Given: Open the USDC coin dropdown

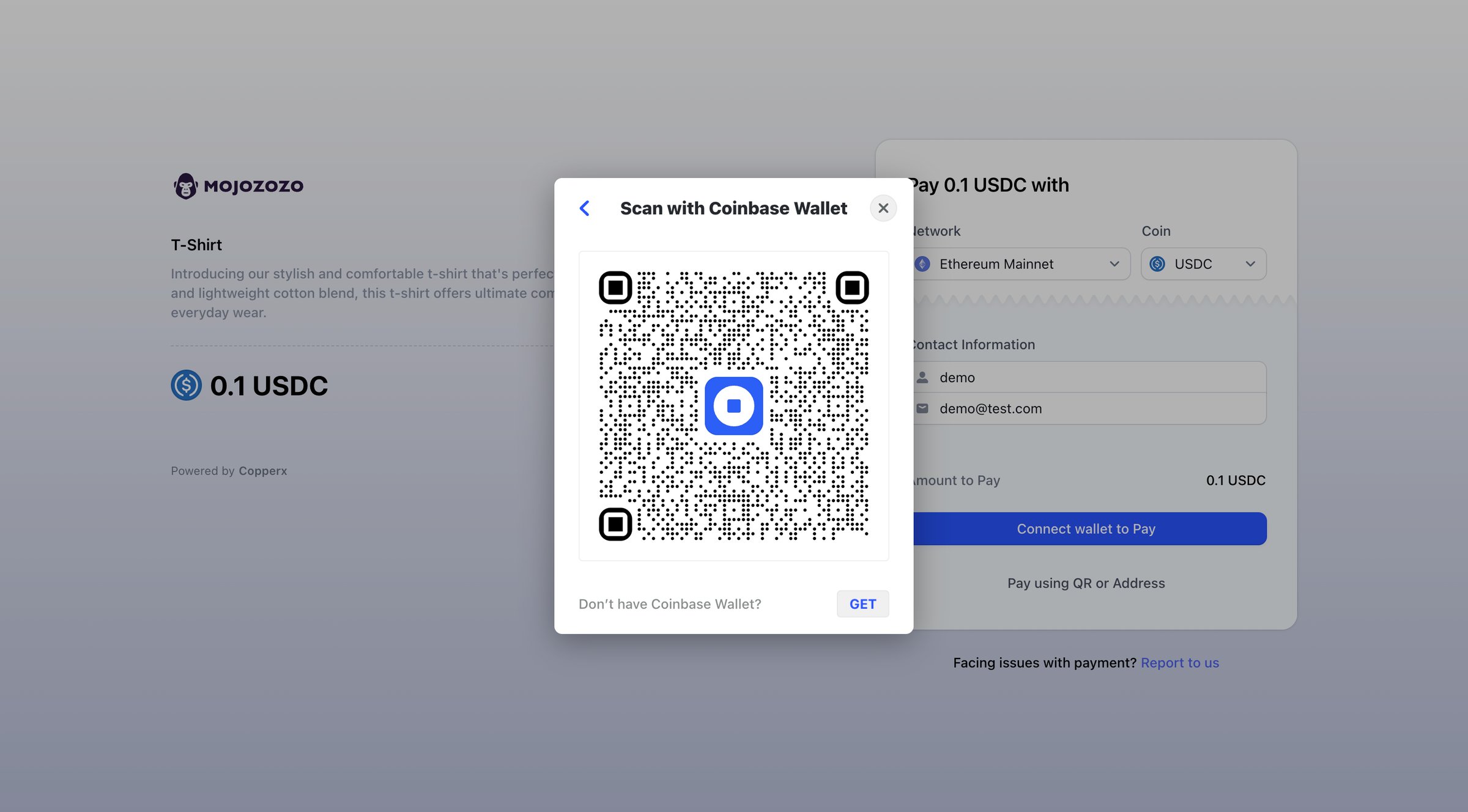Looking at the screenshot, I should (x=1203, y=264).
